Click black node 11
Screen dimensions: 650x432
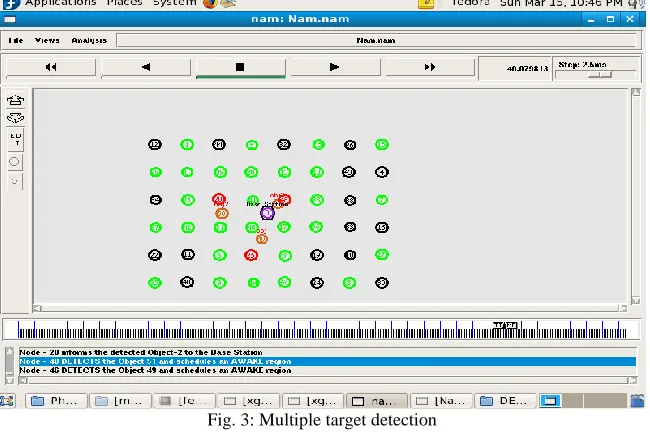point(188,254)
